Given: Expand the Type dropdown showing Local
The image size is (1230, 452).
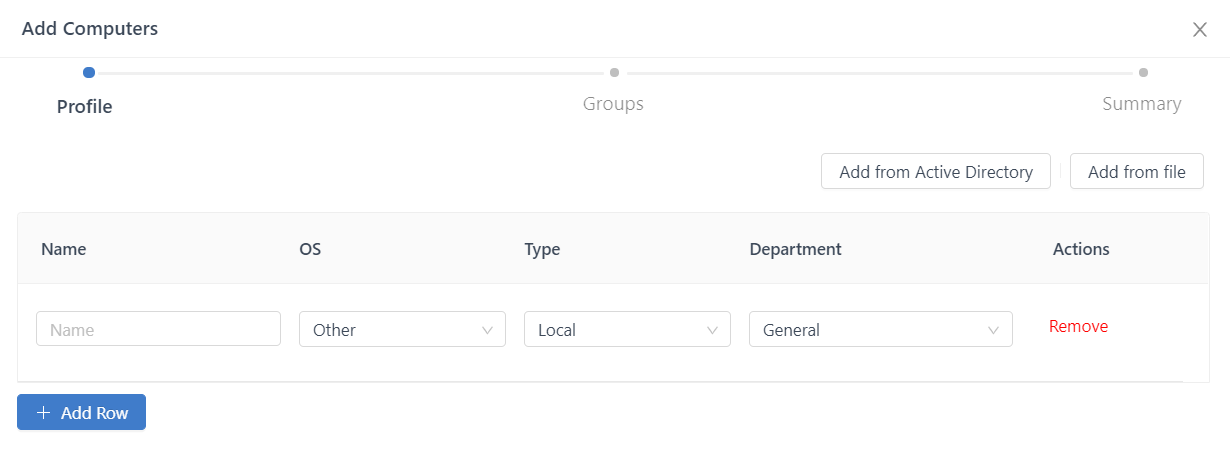Looking at the screenshot, I should point(627,329).
